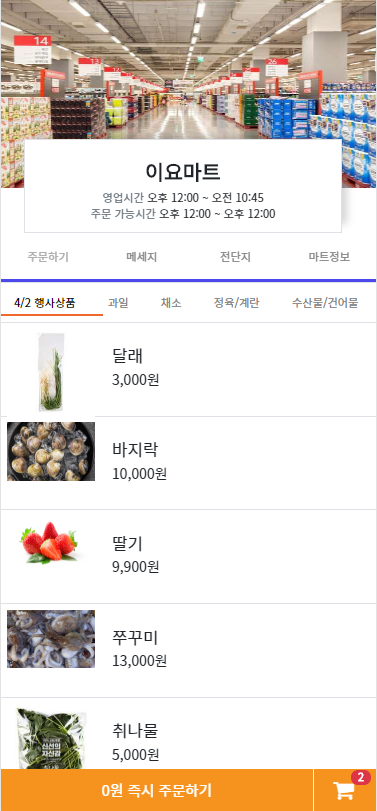Open the shopping cart icon

tap(344, 790)
